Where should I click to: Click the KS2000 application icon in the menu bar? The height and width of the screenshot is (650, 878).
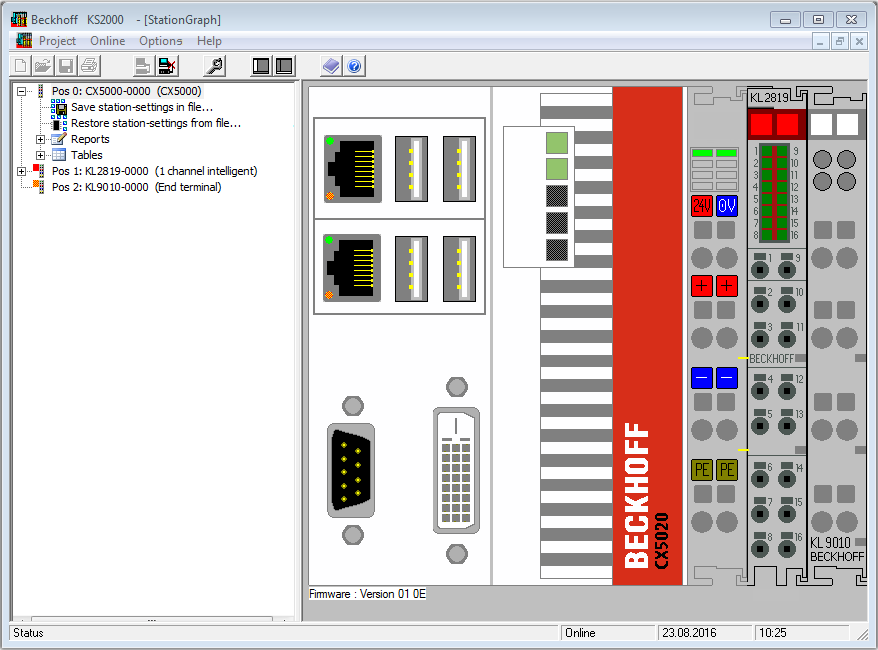coord(24,40)
